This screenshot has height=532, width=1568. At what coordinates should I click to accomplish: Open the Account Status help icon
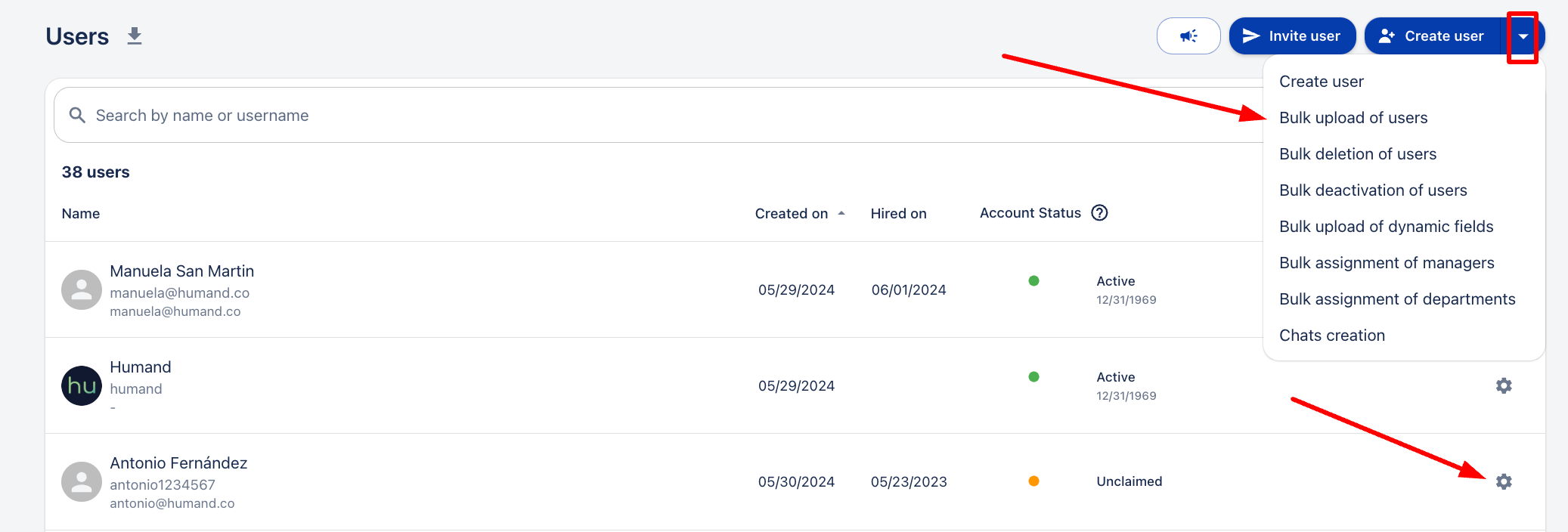pyautogui.click(x=1099, y=213)
